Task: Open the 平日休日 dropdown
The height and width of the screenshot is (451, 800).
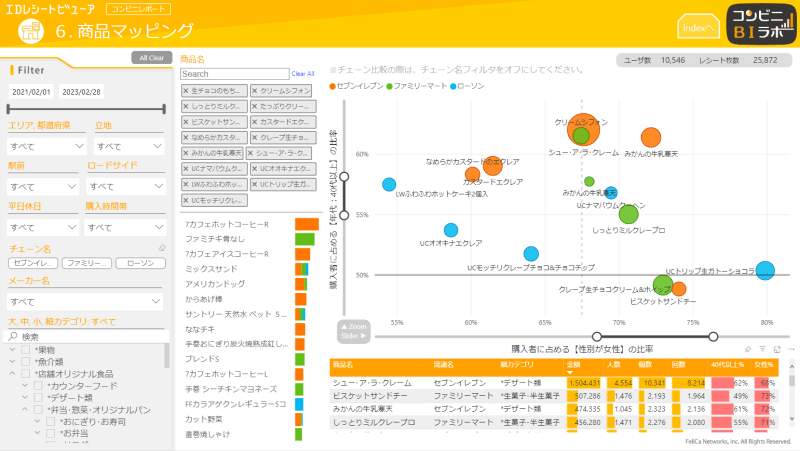Action: tap(43, 227)
